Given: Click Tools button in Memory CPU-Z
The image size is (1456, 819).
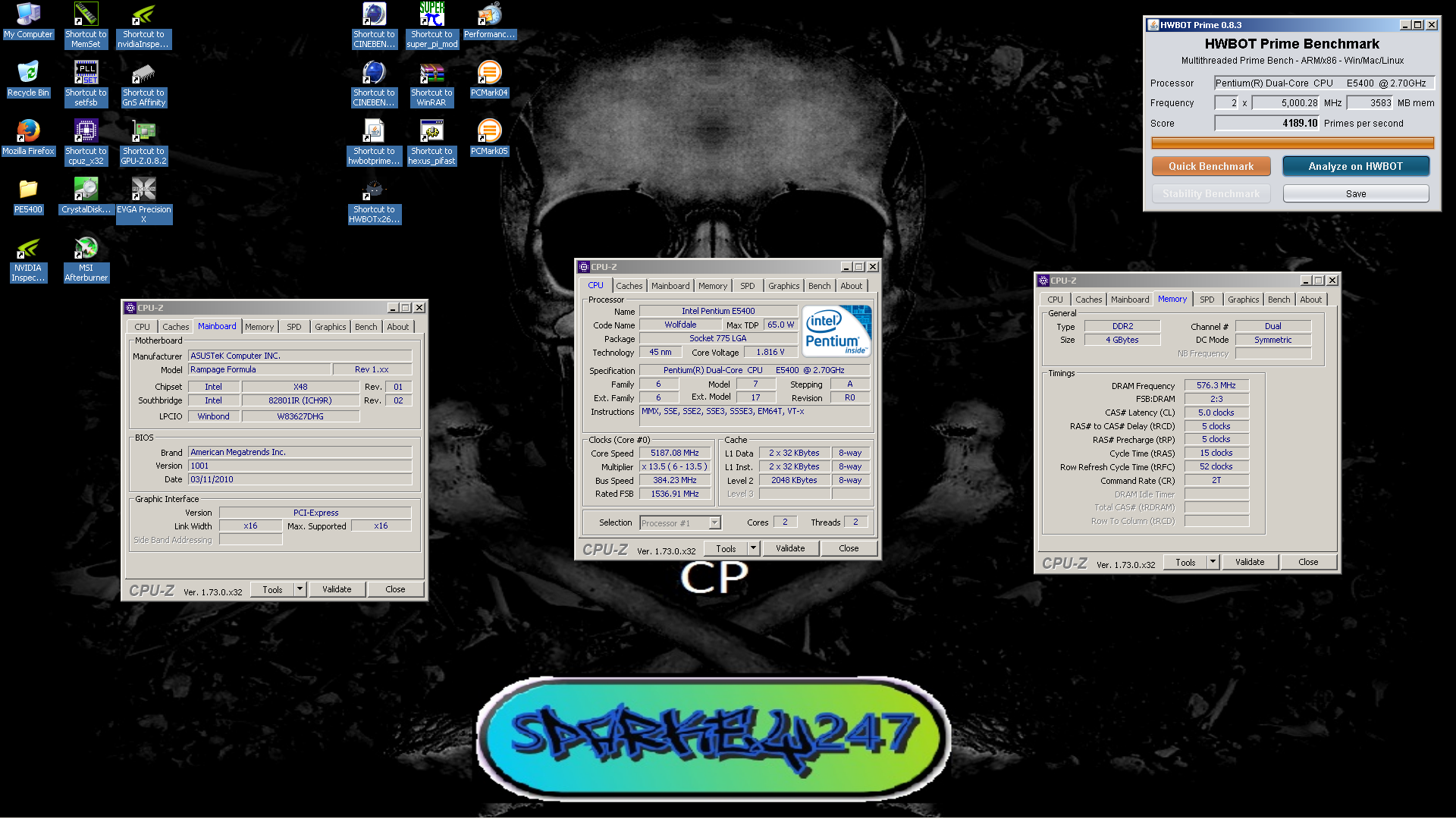Looking at the screenshot, I should [x=1185, y=562].
